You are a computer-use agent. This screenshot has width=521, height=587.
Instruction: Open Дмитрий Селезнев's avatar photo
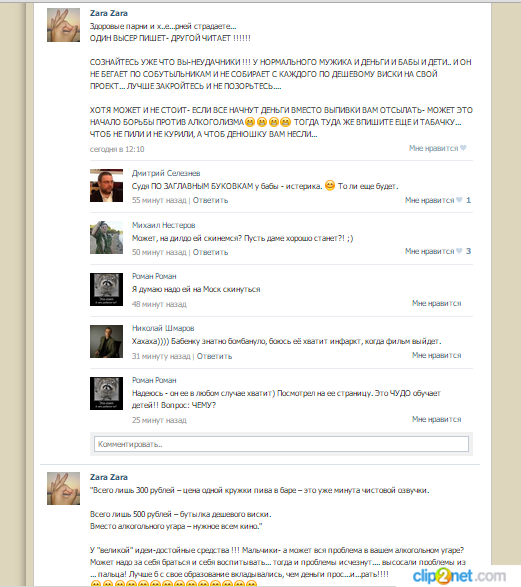click(106, 186)
